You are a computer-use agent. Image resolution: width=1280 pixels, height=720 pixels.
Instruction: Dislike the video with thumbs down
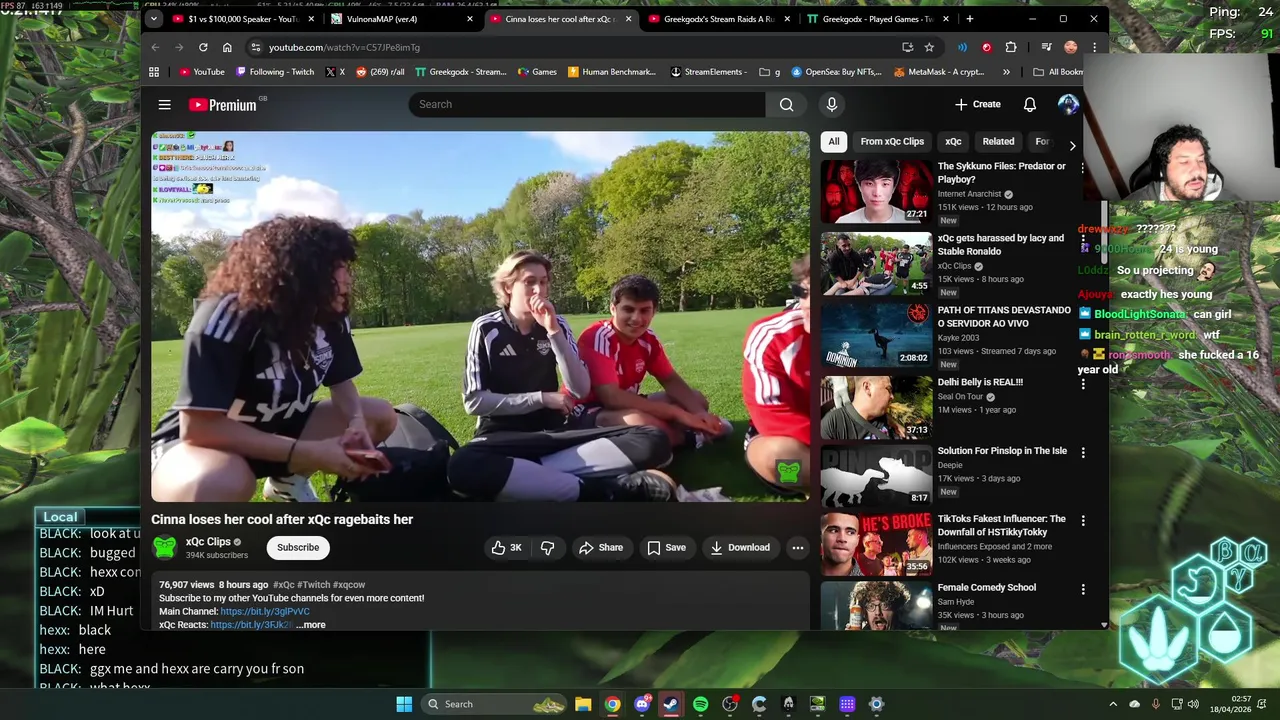click(x=547, y=547)
